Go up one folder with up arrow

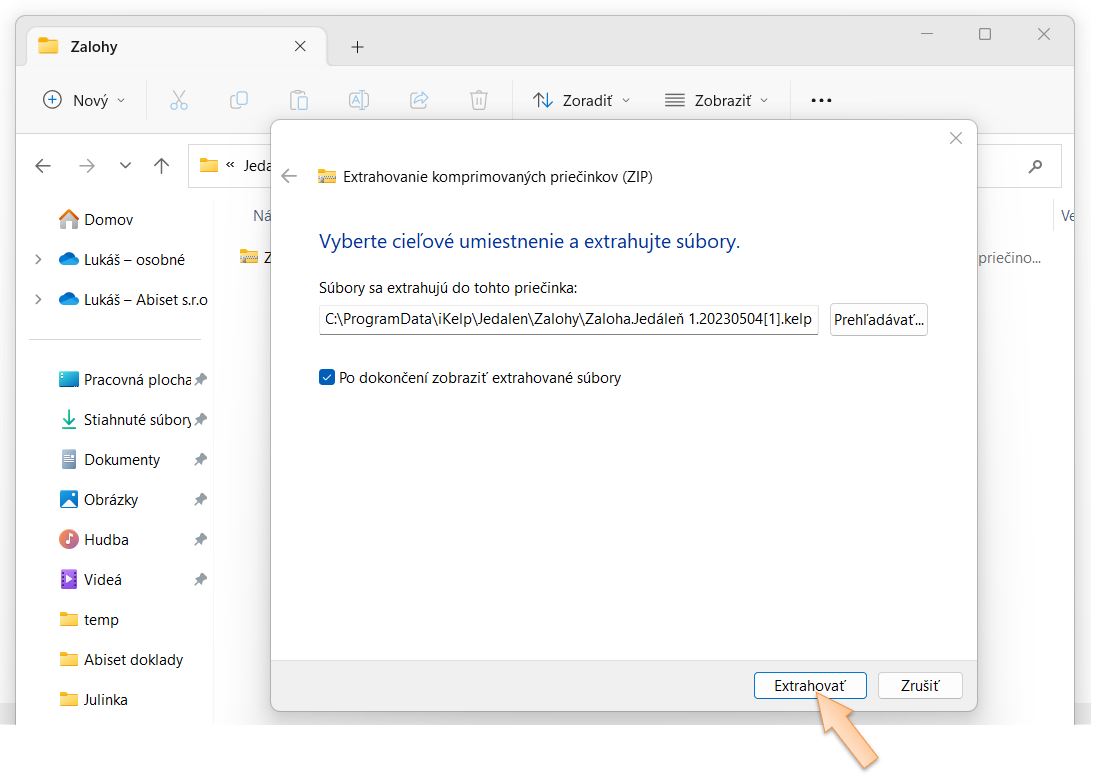pos(162,166)
